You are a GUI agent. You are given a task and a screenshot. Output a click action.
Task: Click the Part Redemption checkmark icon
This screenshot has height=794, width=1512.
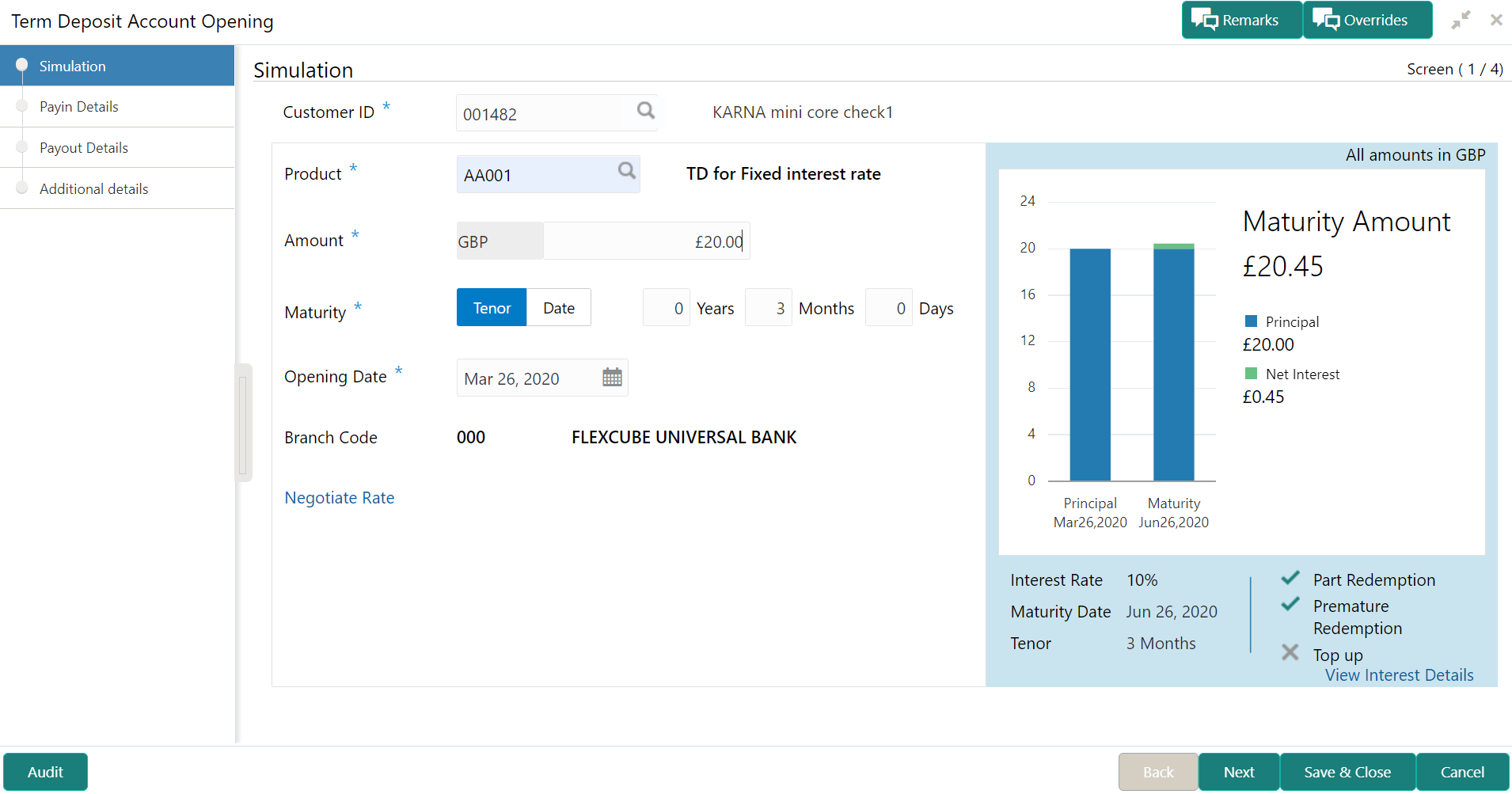[1290, 578]
